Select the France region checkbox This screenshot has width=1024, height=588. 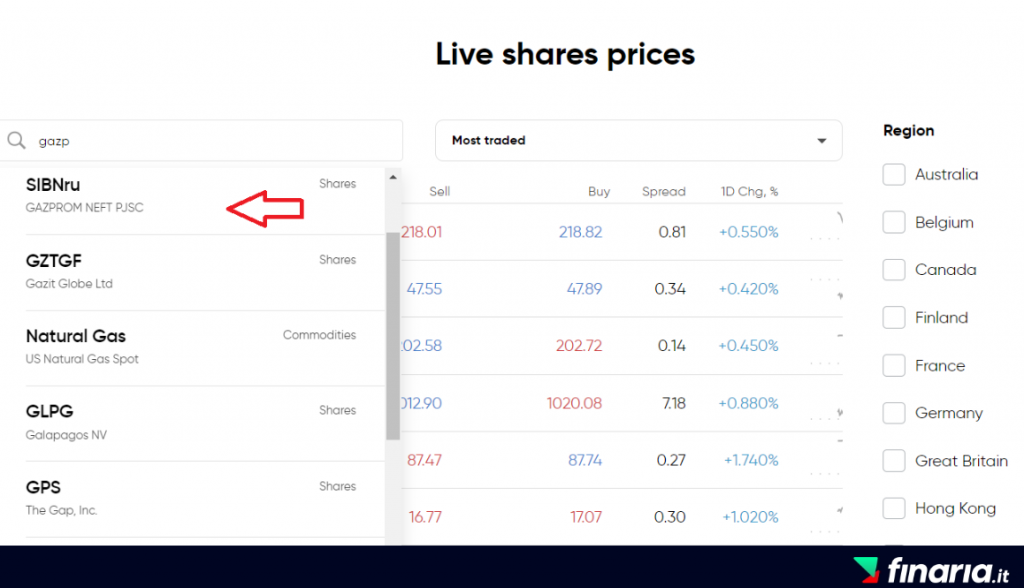(894, 366)
